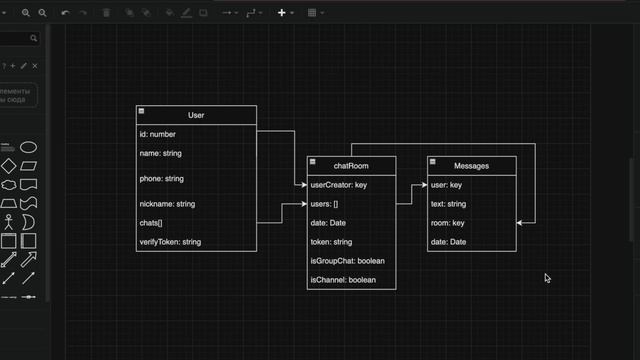The height and width of the screenshot is (360, 640).
Task: Click the Zoom In magnifier icon
Action: click(x=26, y=13)
